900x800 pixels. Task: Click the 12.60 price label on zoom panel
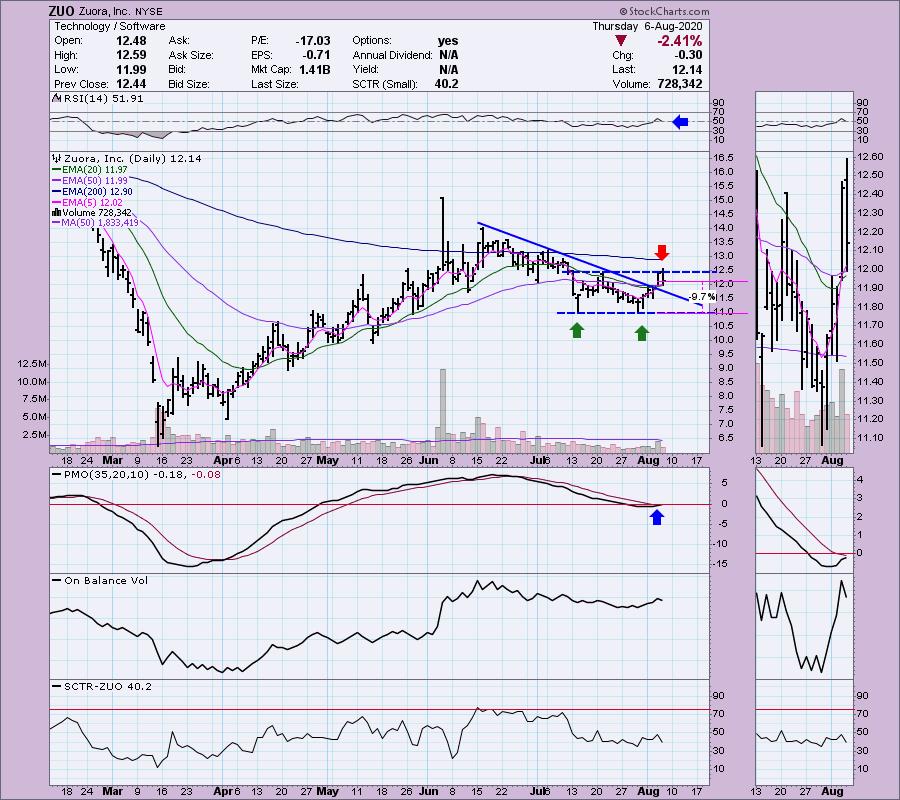[x=869, y=157]
